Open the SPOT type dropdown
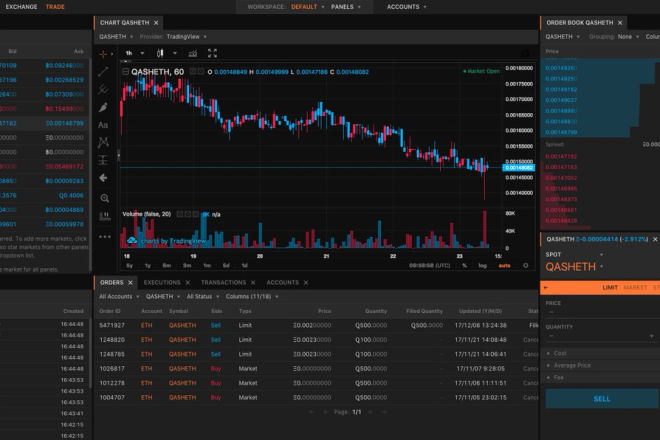 [574, 255]
